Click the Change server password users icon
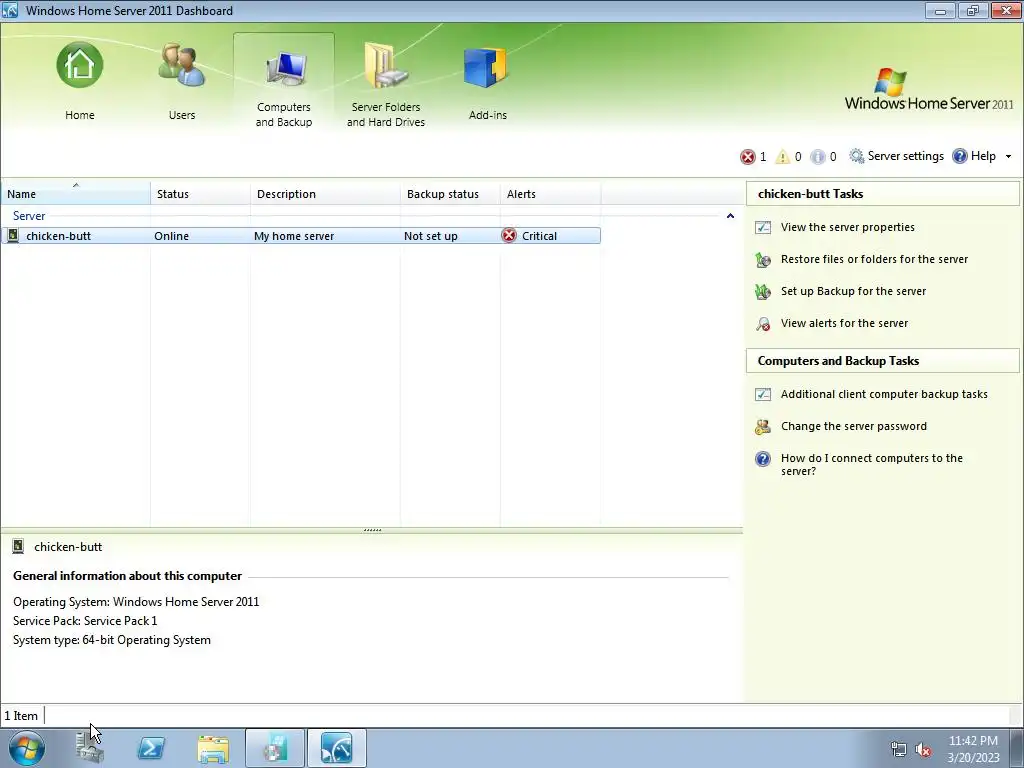1024x768 pixels. [x=763, y=427]
